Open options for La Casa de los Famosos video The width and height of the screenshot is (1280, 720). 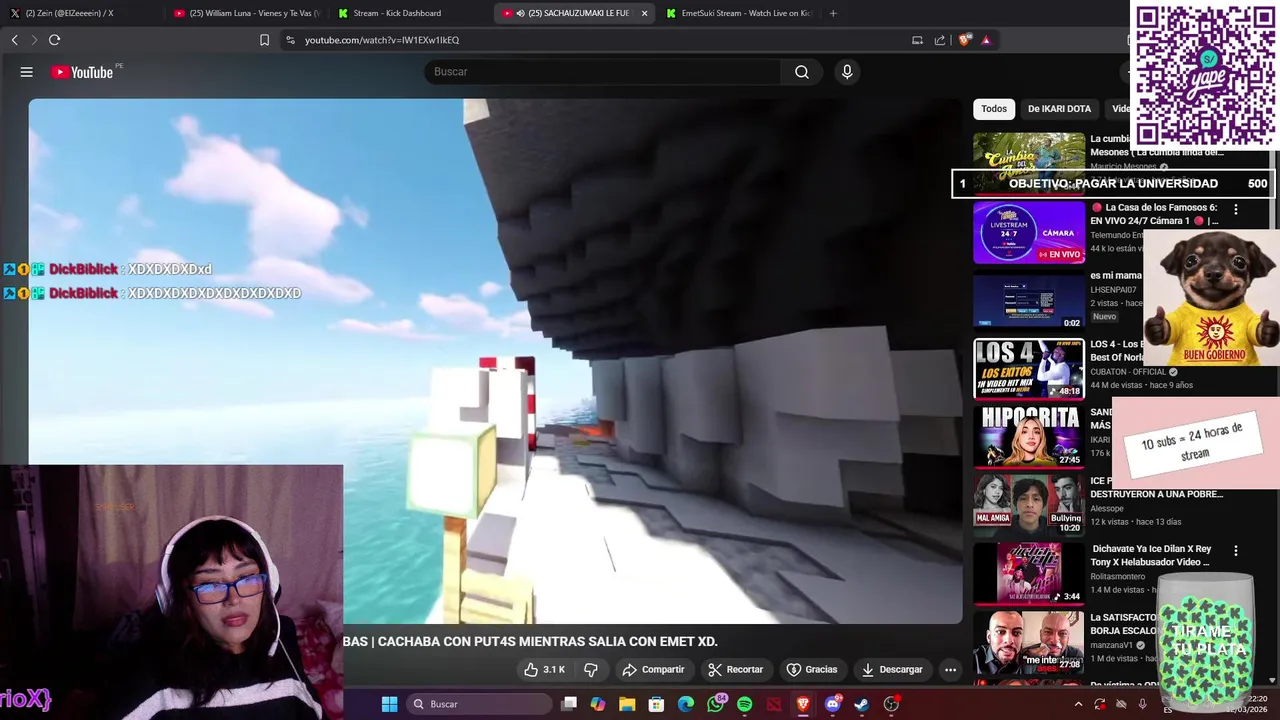pyautogui.click(x=1236, y=209)
